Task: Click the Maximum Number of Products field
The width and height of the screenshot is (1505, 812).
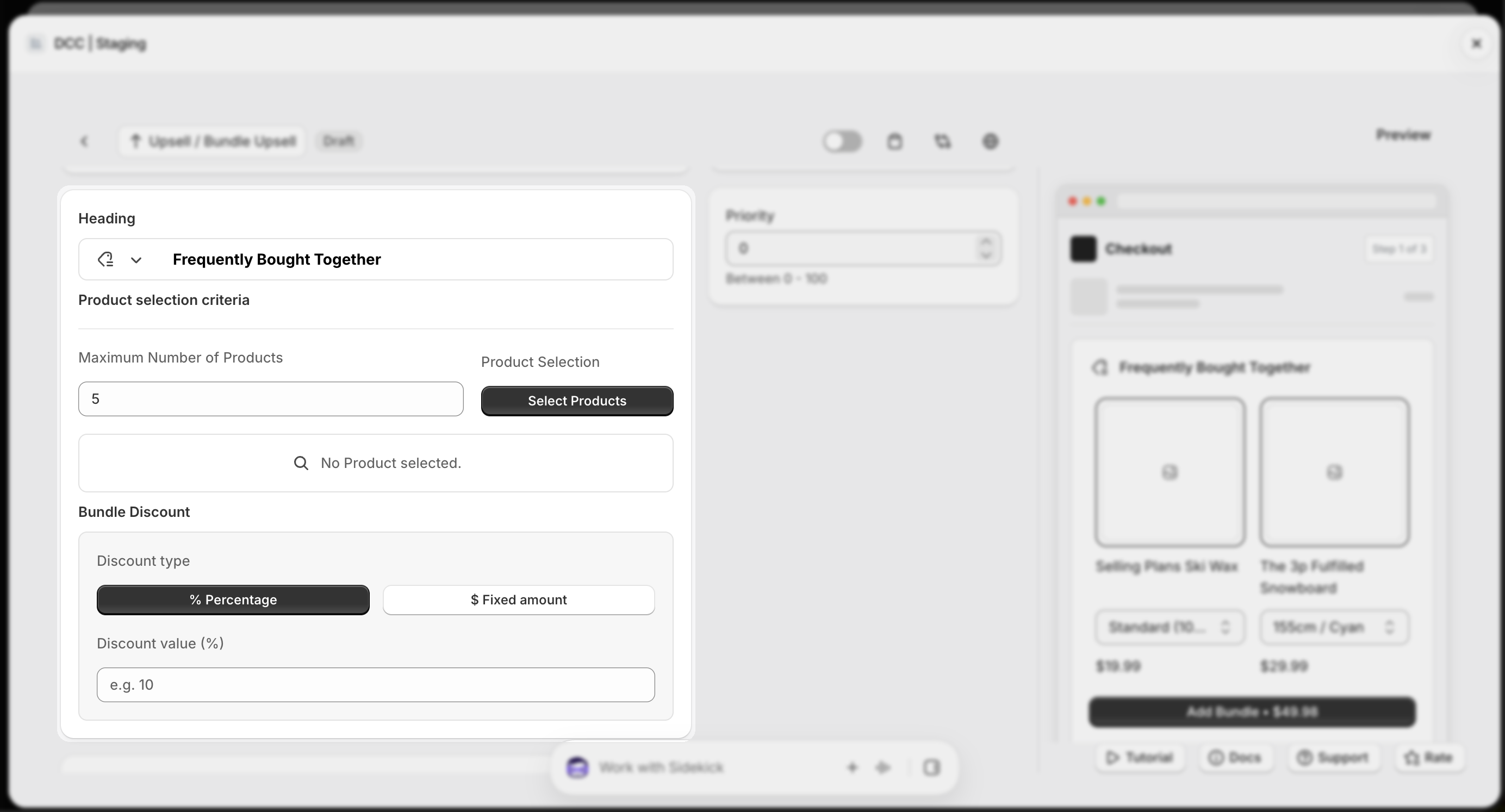Action: pos(271,399)
